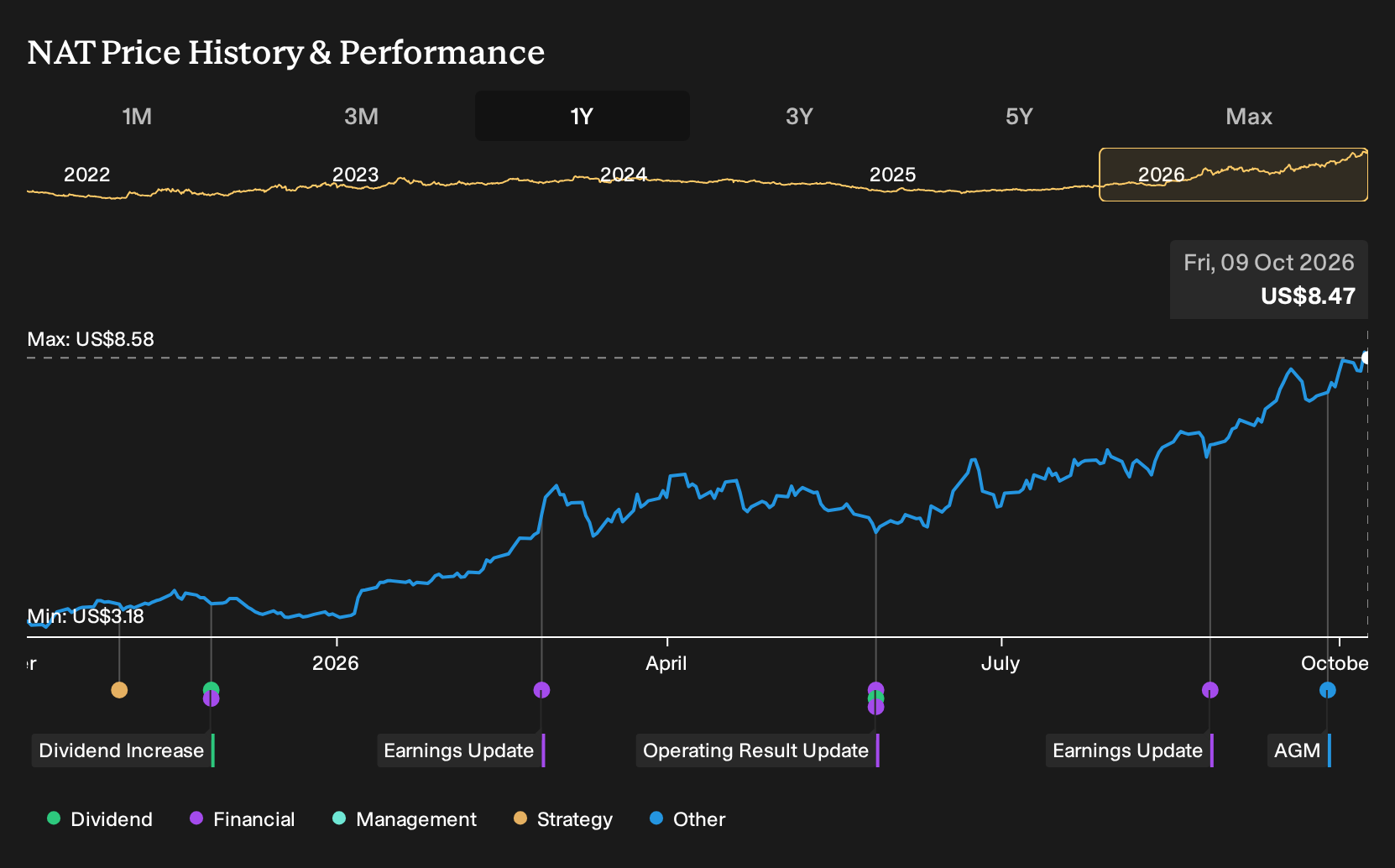This screenshot has width=1395, height=868.
Task: Toggle the Dividend legend filter
Action: click(100, 819)
